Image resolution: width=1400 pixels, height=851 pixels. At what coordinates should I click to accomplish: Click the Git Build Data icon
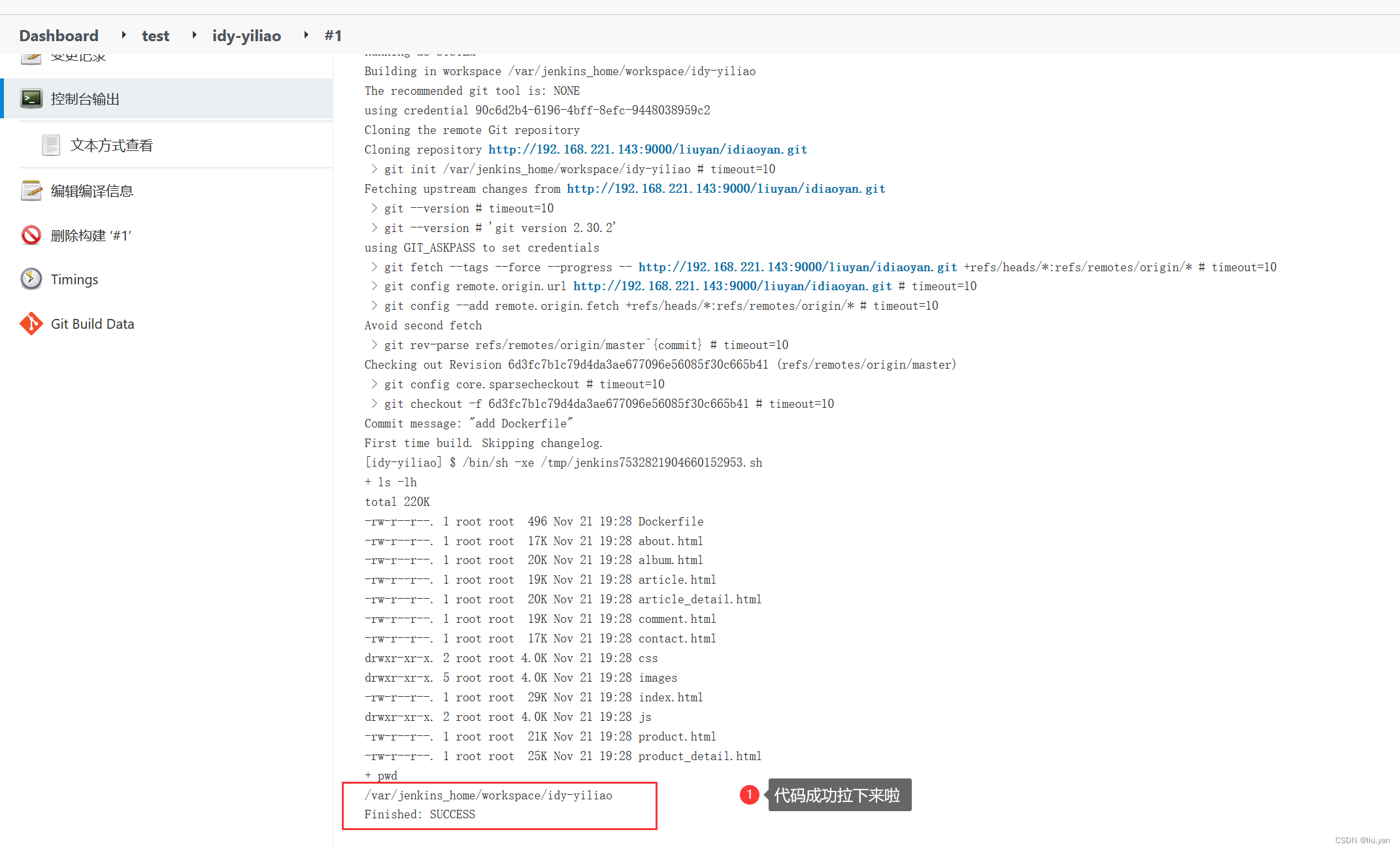coord(31,324)
